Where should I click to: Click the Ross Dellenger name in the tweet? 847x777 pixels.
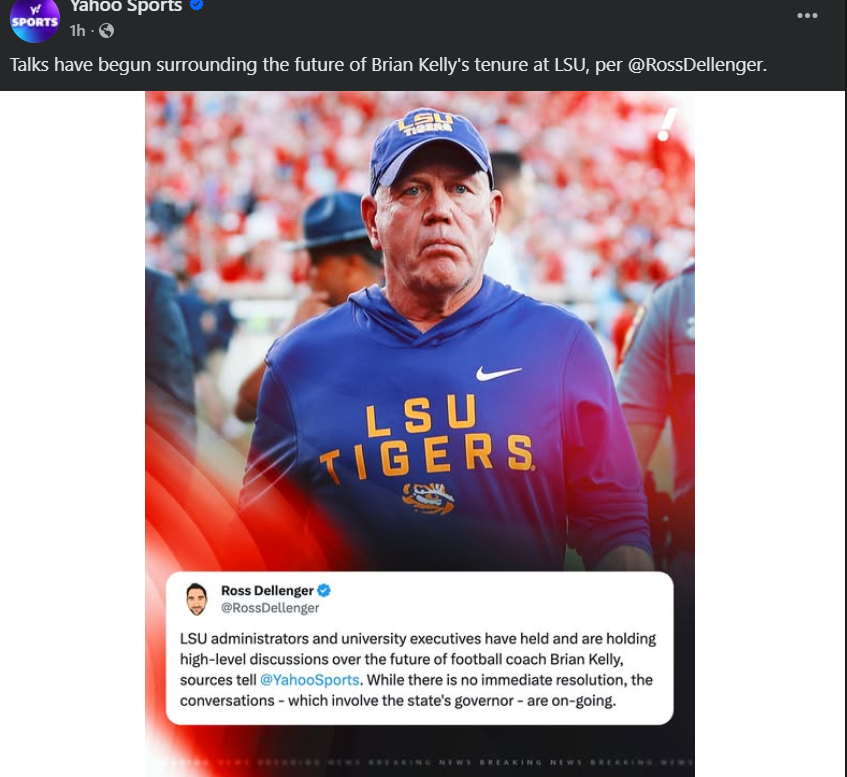[266, 591]
